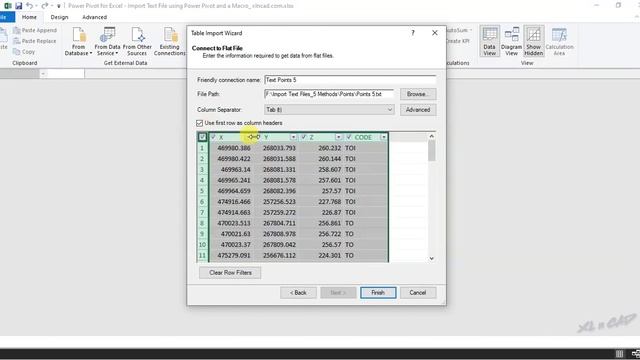640x360 pixels.
Task: Click the preview vertical scrollbar thumb
Action: 431,151
